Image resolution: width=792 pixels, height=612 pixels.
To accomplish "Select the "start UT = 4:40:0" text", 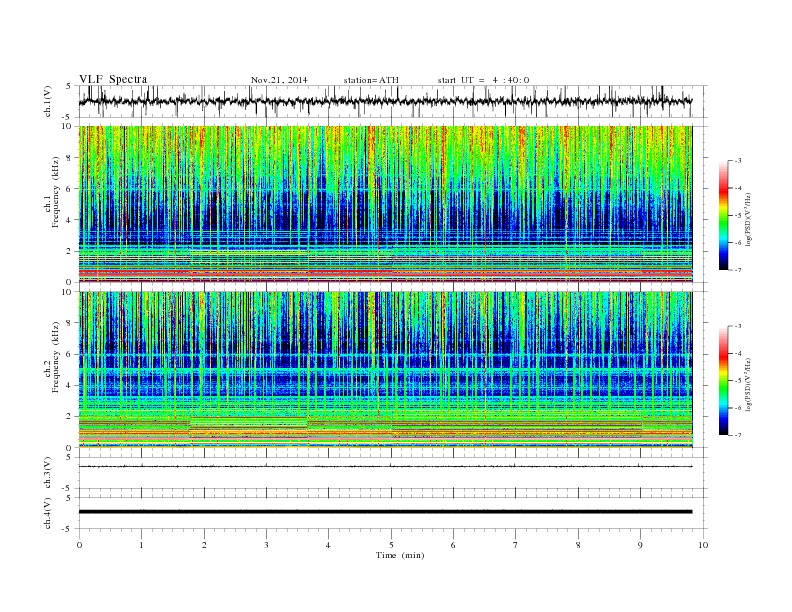I will [483, 80].
